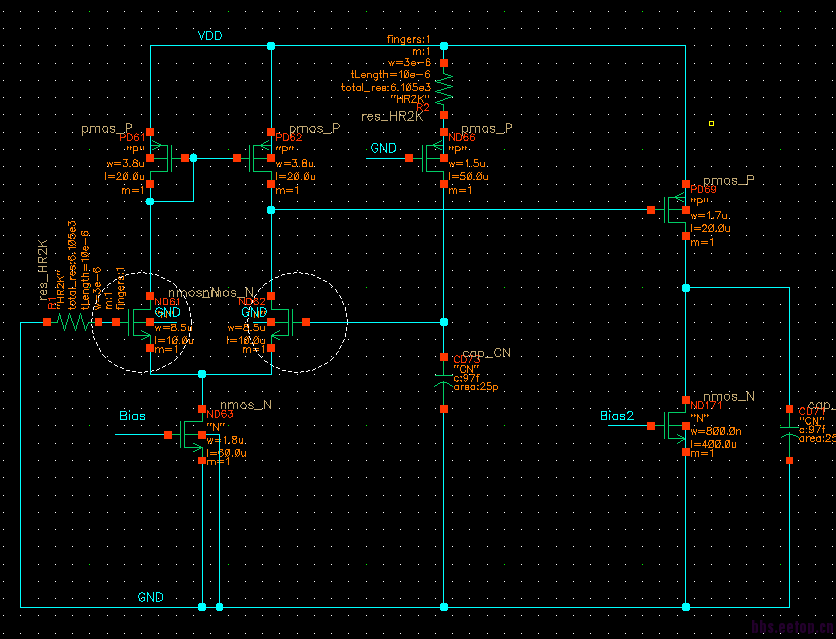Select the ND171 NMOS transistor symbol
836x639 pixels.
669,426
